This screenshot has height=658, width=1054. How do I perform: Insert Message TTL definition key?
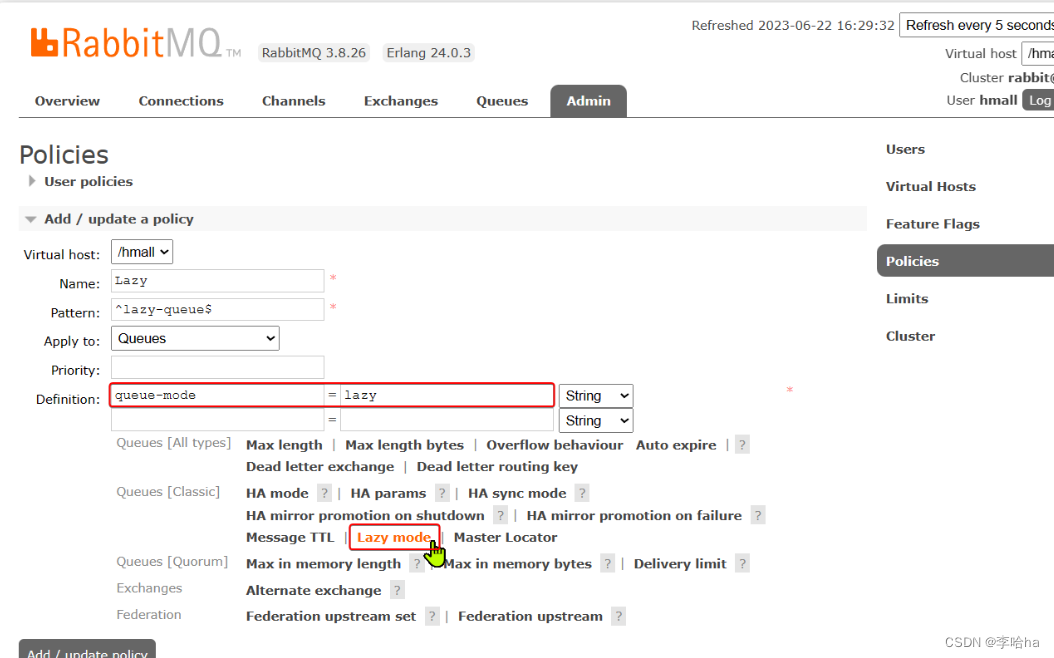pyautogui.click(x=290, y=537)
